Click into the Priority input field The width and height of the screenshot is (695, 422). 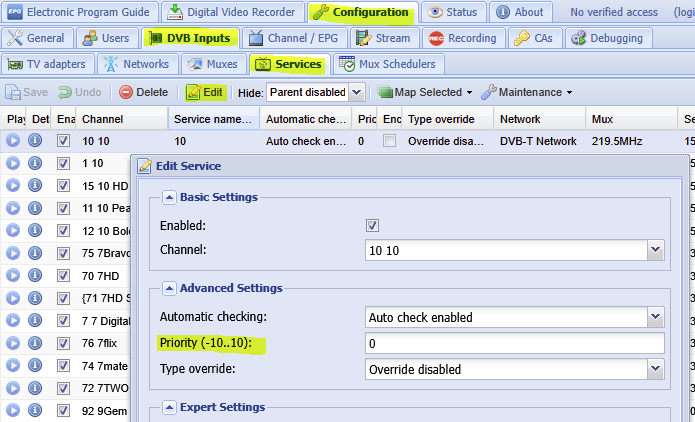click(x=514, y=343)
